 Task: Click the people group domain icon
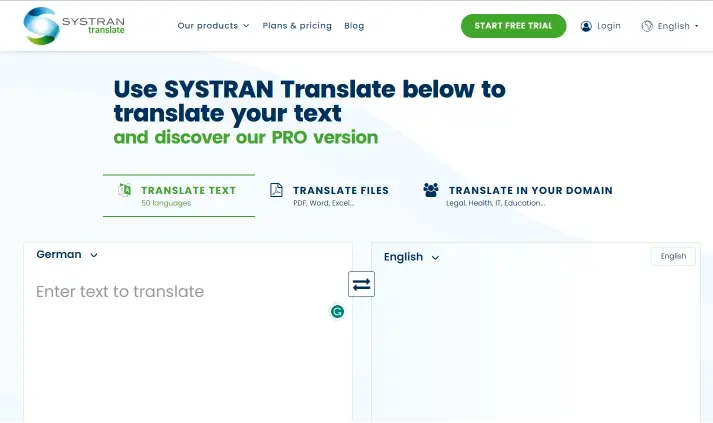(x=431, y=190)
